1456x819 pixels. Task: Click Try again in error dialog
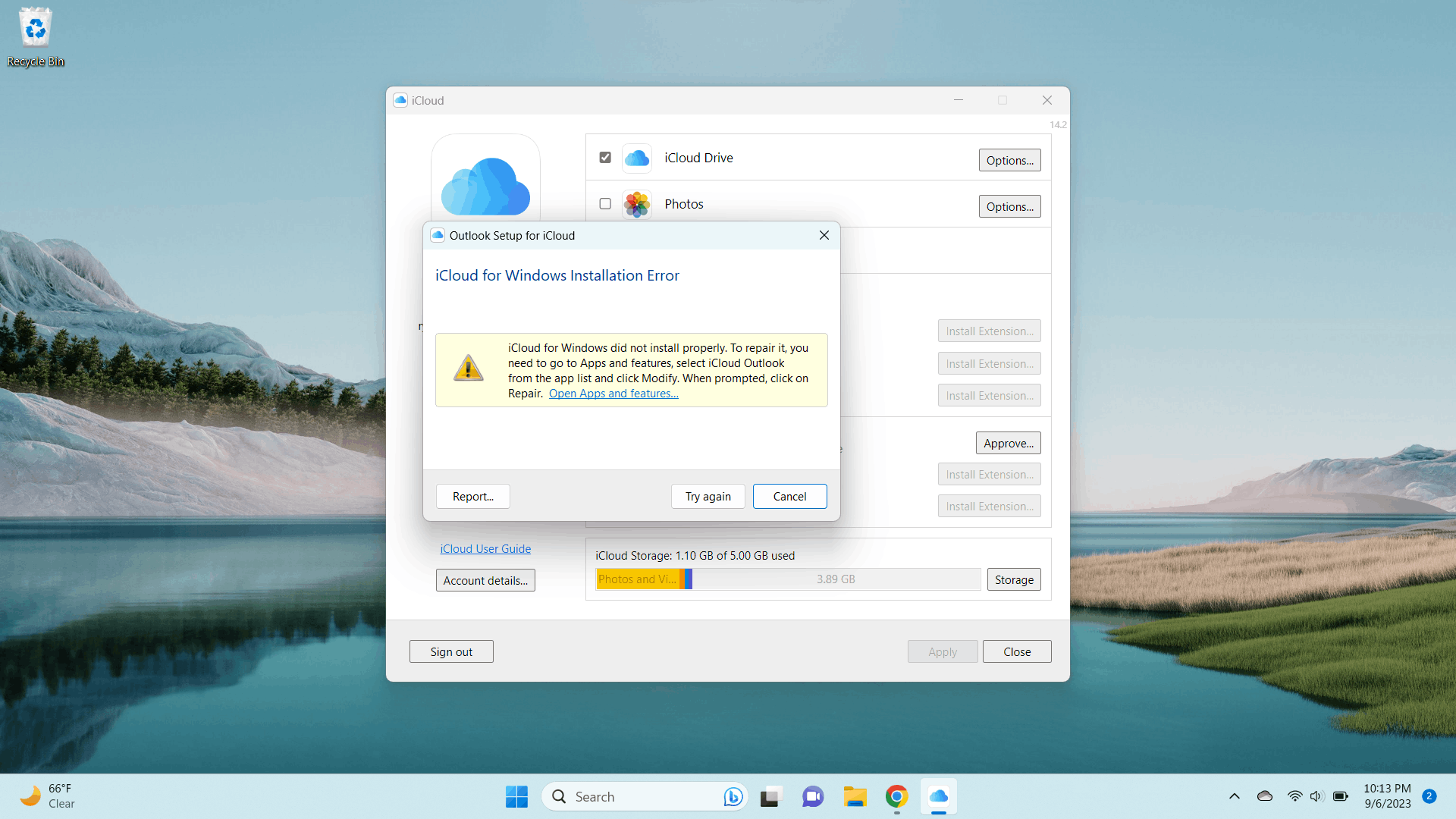[708, 497]
